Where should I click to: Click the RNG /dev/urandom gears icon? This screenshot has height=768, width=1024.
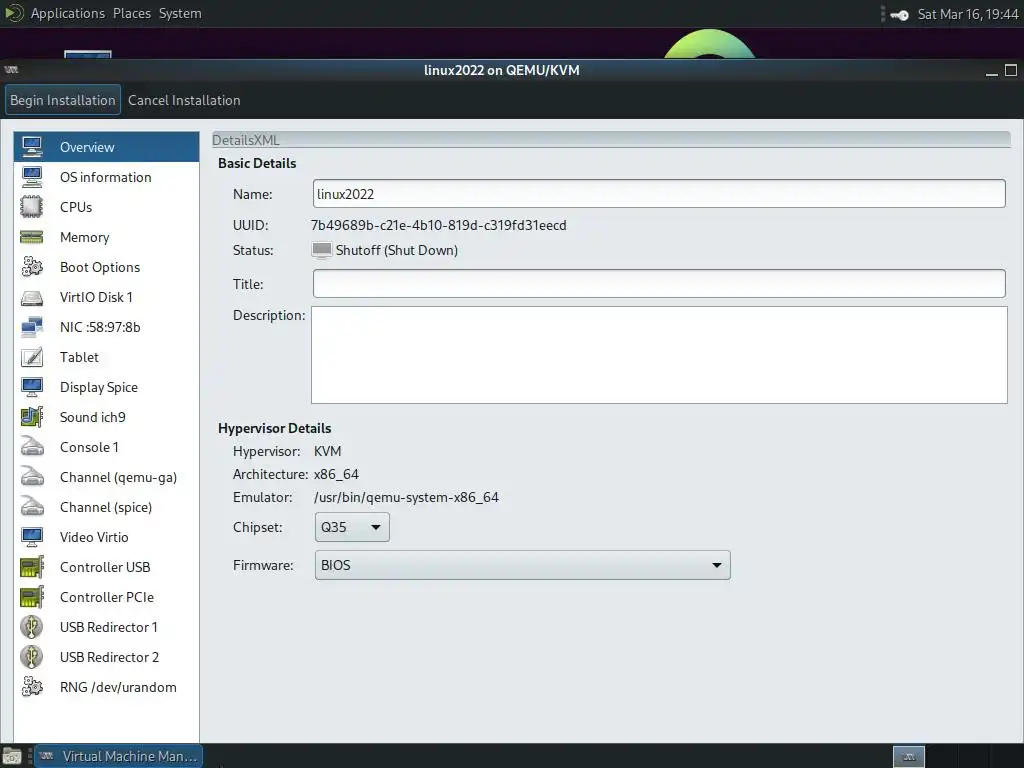click(x=32, y=688)
